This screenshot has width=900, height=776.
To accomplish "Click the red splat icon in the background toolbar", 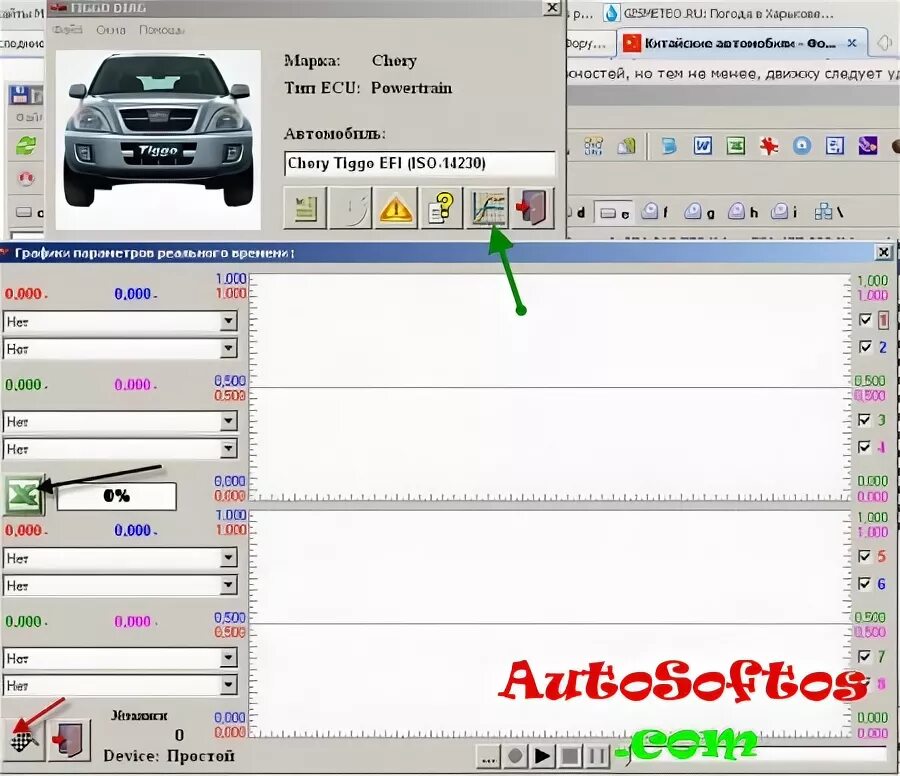I will (x=769, y=146).
